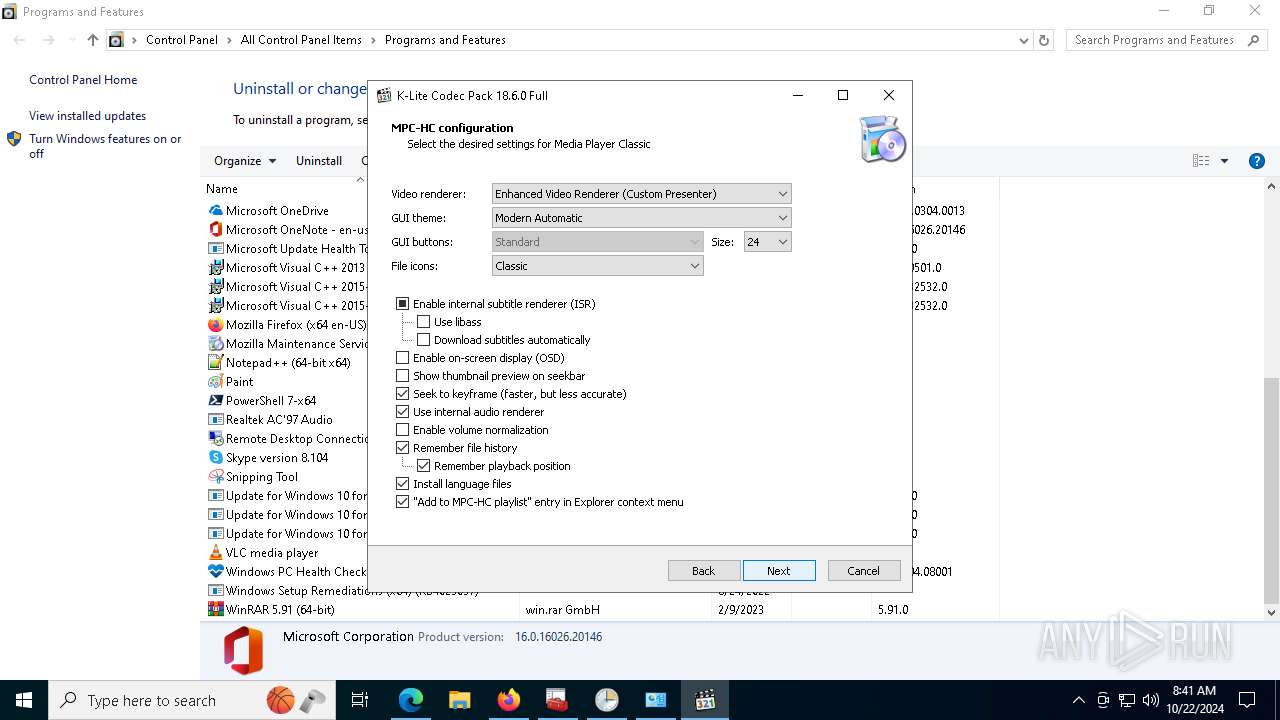Open Task View from the taskbar
This screenshot has height=720, width=1280.
coord(360,700)
